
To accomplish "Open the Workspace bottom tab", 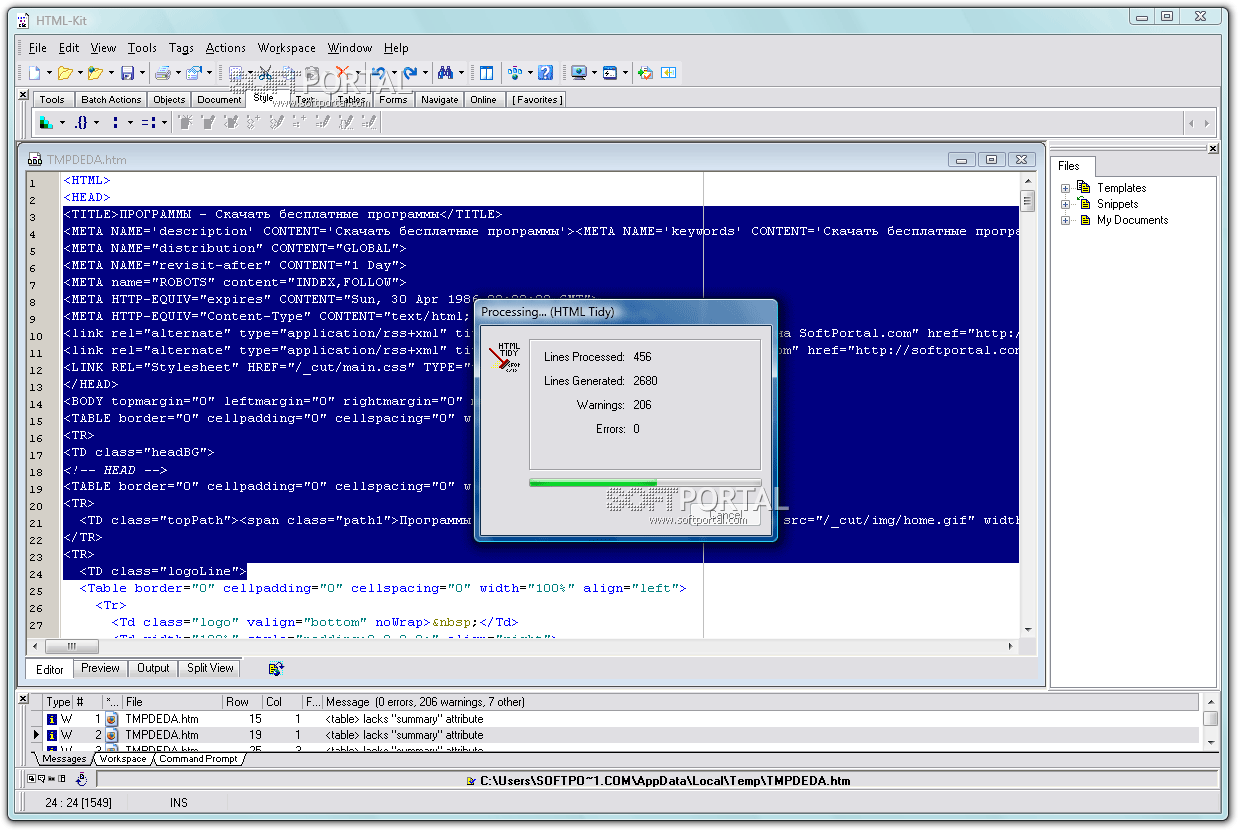I will coord(122,759).
